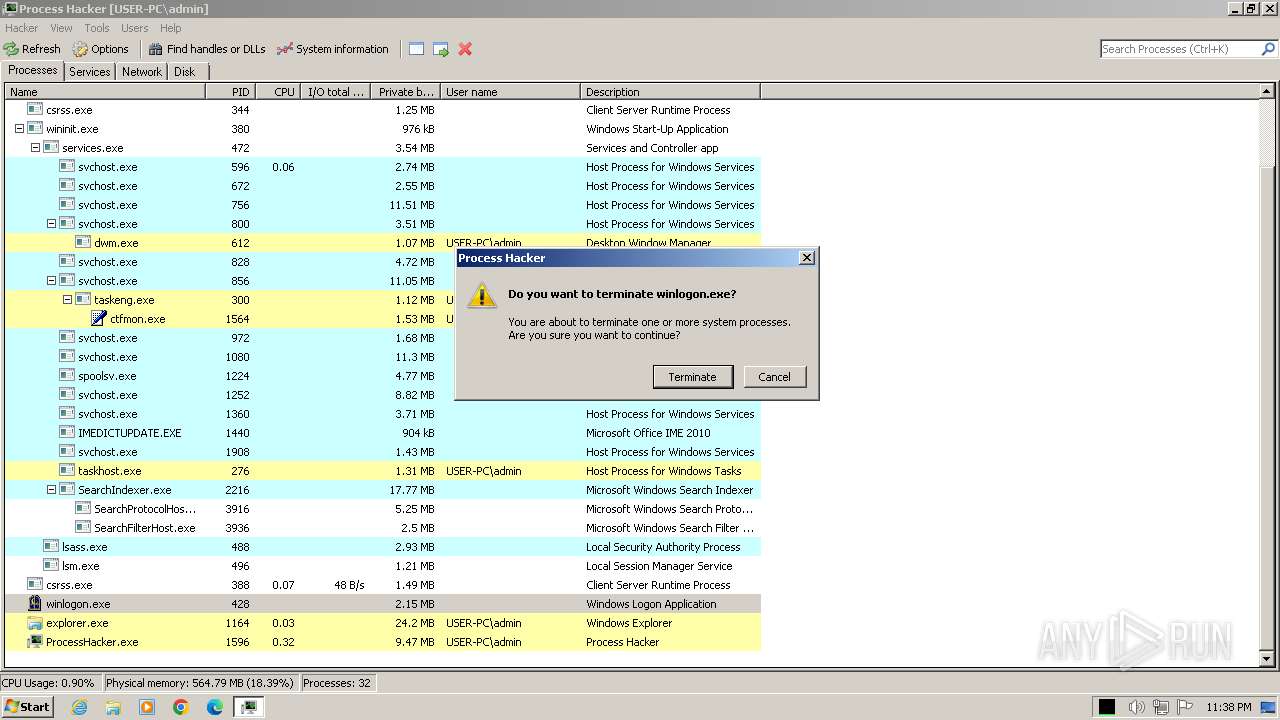Viewport: 1280px width, 720px height.
Task: Open Microsoft Edge from taskbar
Action: coord(215,707)
